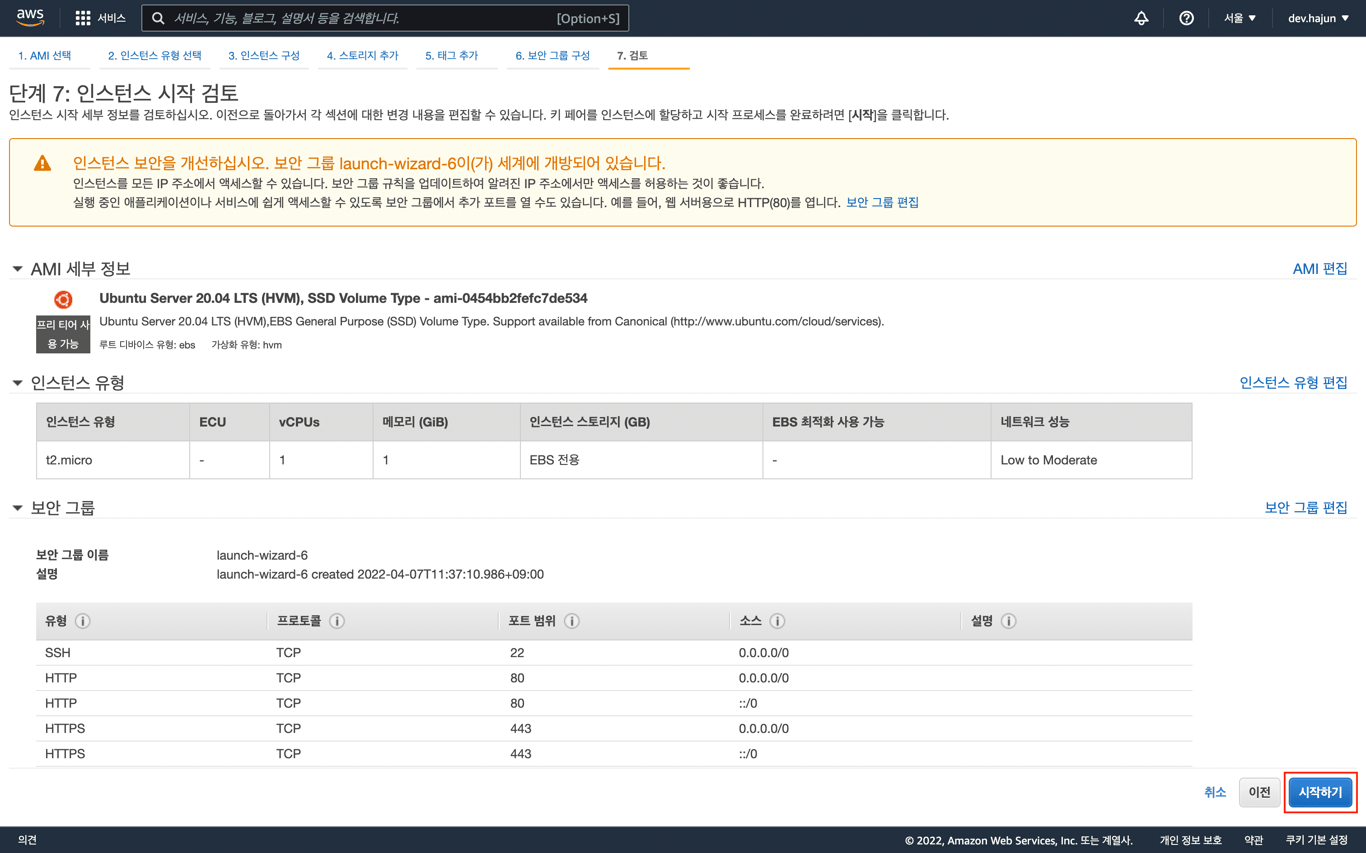Click 보안 그룹 편집 link in warning box

point(882,202)
